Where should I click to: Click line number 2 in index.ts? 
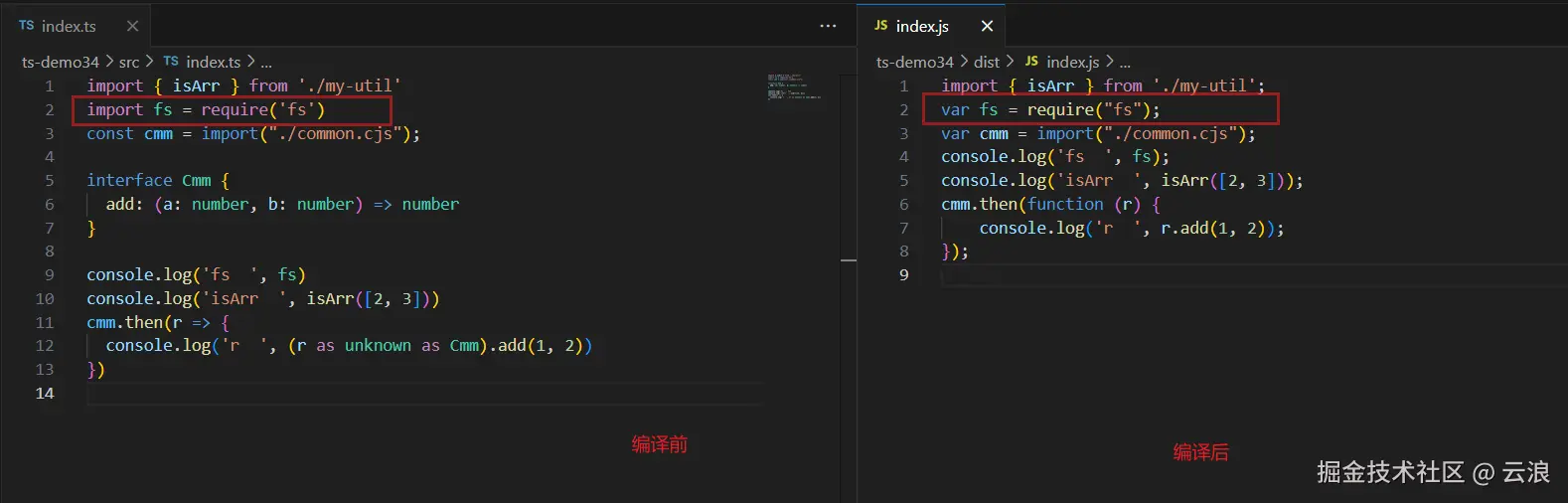pyautogui.click(x=49, y=109)
